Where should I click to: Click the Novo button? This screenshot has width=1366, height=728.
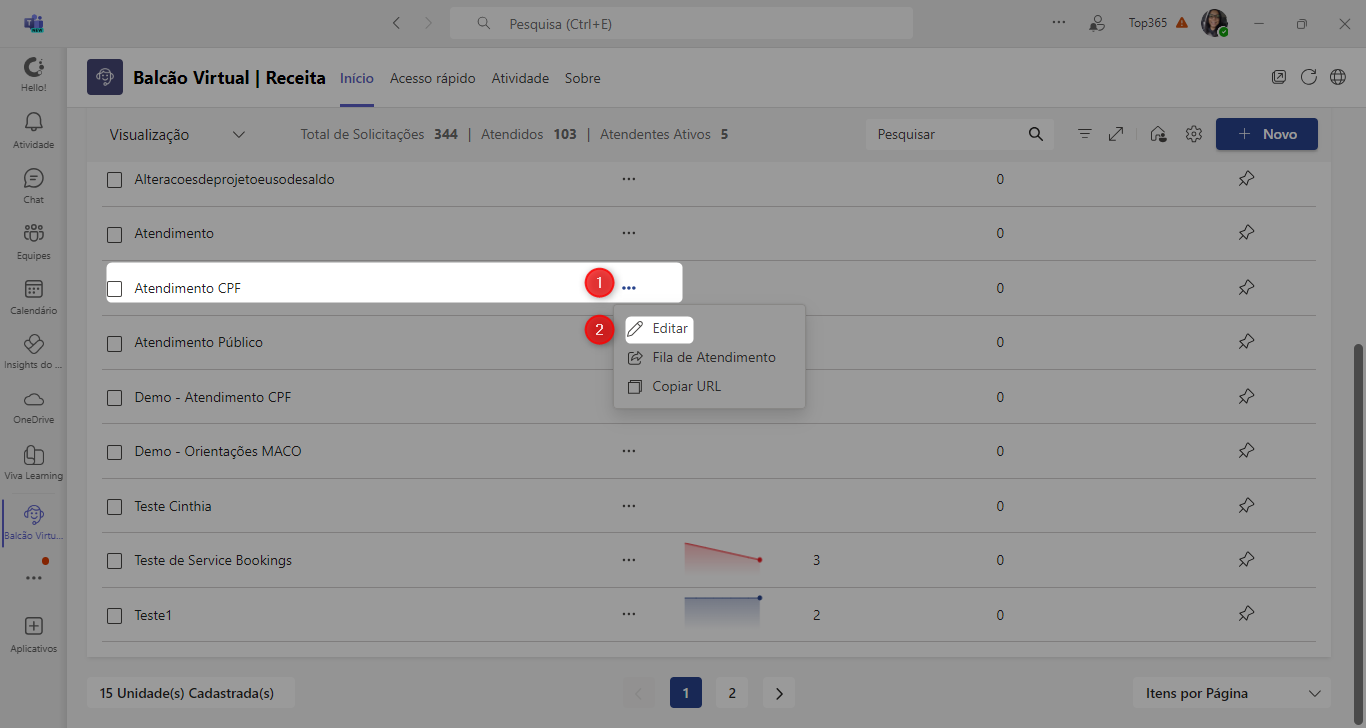click(1267, 134)
